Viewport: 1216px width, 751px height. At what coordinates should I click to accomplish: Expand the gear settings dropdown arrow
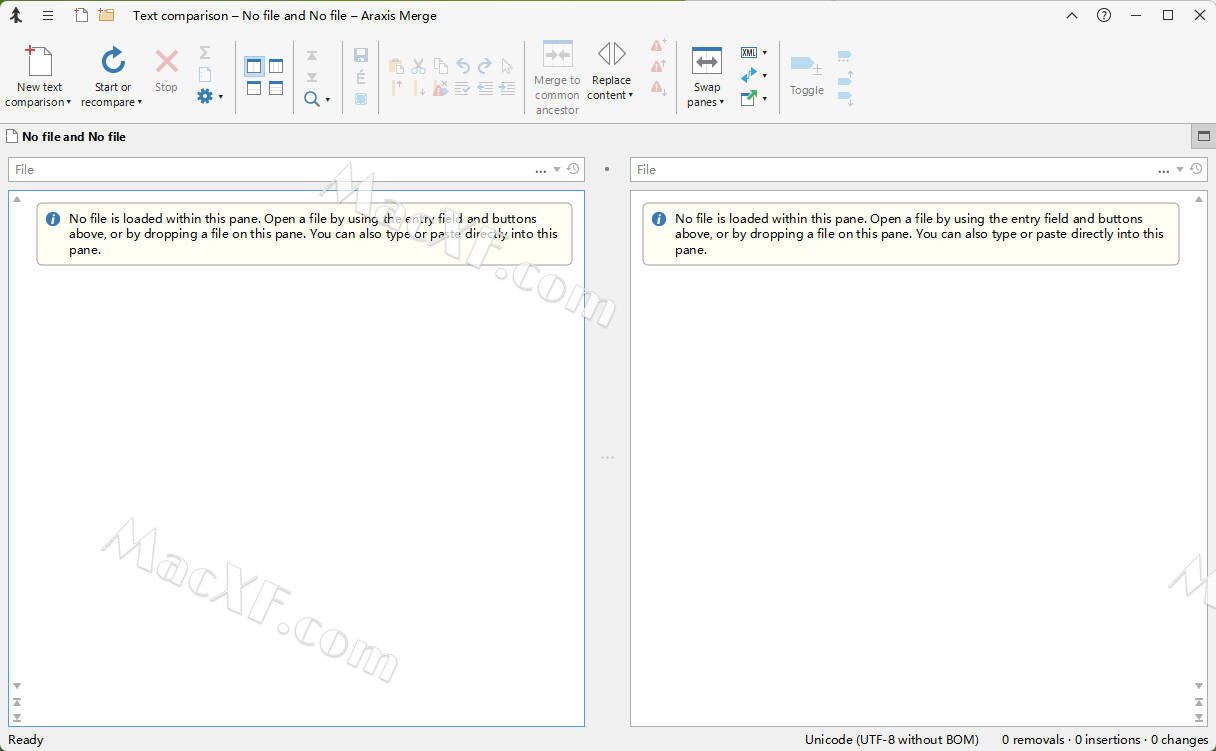(x=221, y=98)
